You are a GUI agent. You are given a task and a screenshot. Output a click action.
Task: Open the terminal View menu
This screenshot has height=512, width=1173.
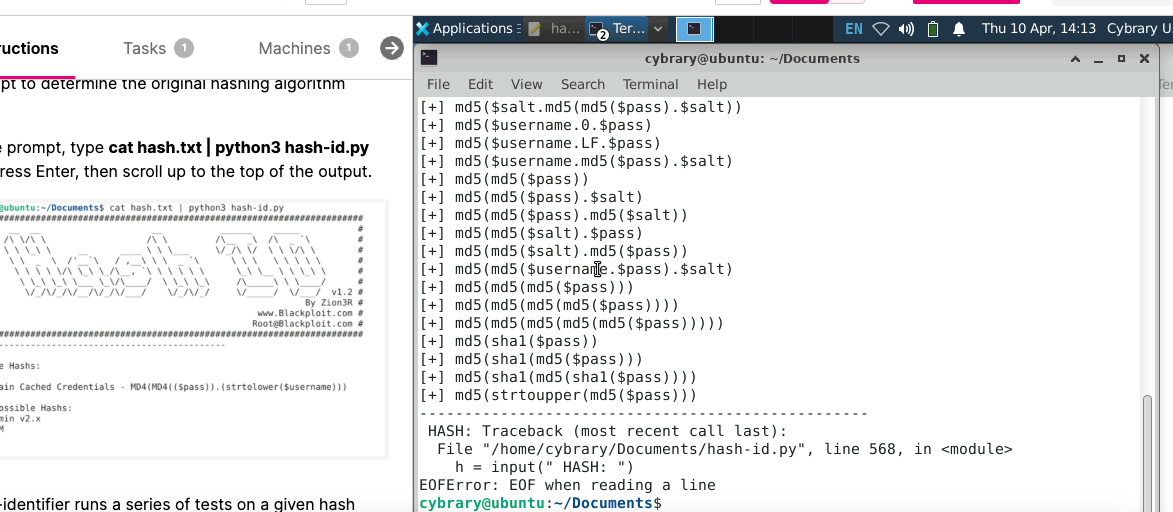[526, 84]
